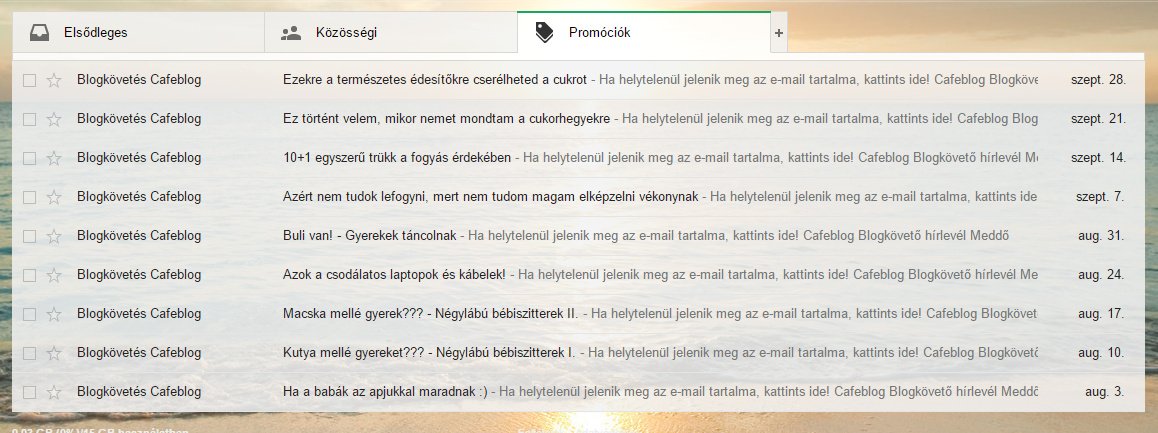The image size is (1158, 433).
Task: Check the box for 'Kutya mellé gyereket???' email
Action: point(29,353)
